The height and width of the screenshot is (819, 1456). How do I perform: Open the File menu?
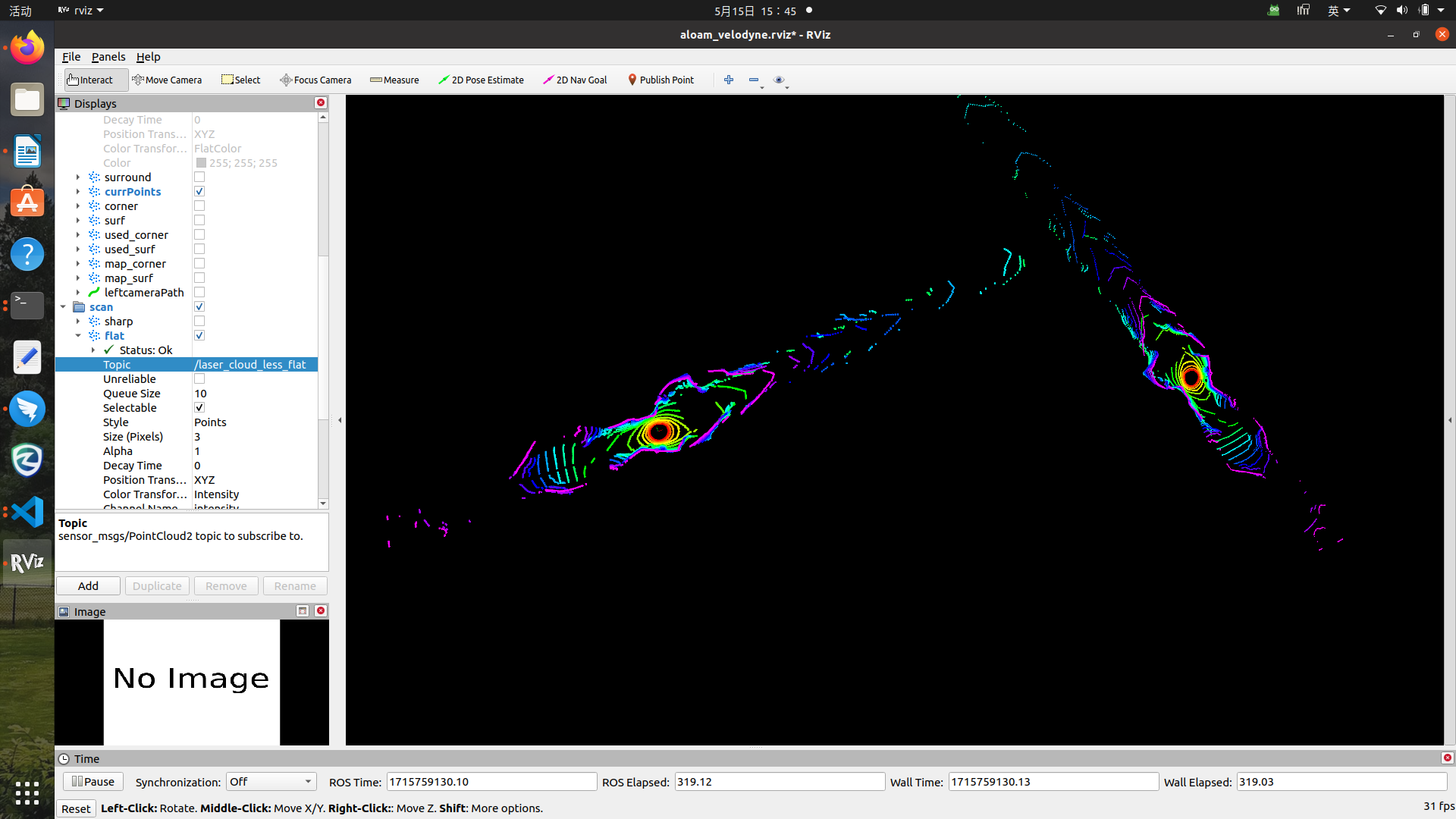(x=71, y=57)
